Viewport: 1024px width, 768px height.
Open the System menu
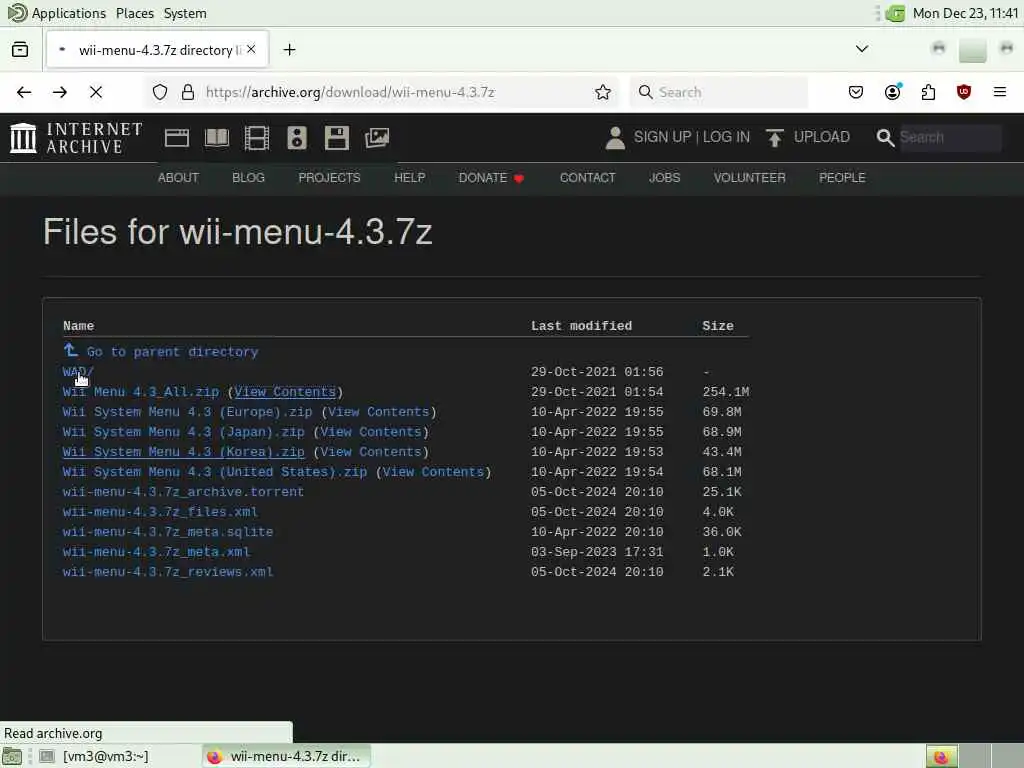[185, 13]
